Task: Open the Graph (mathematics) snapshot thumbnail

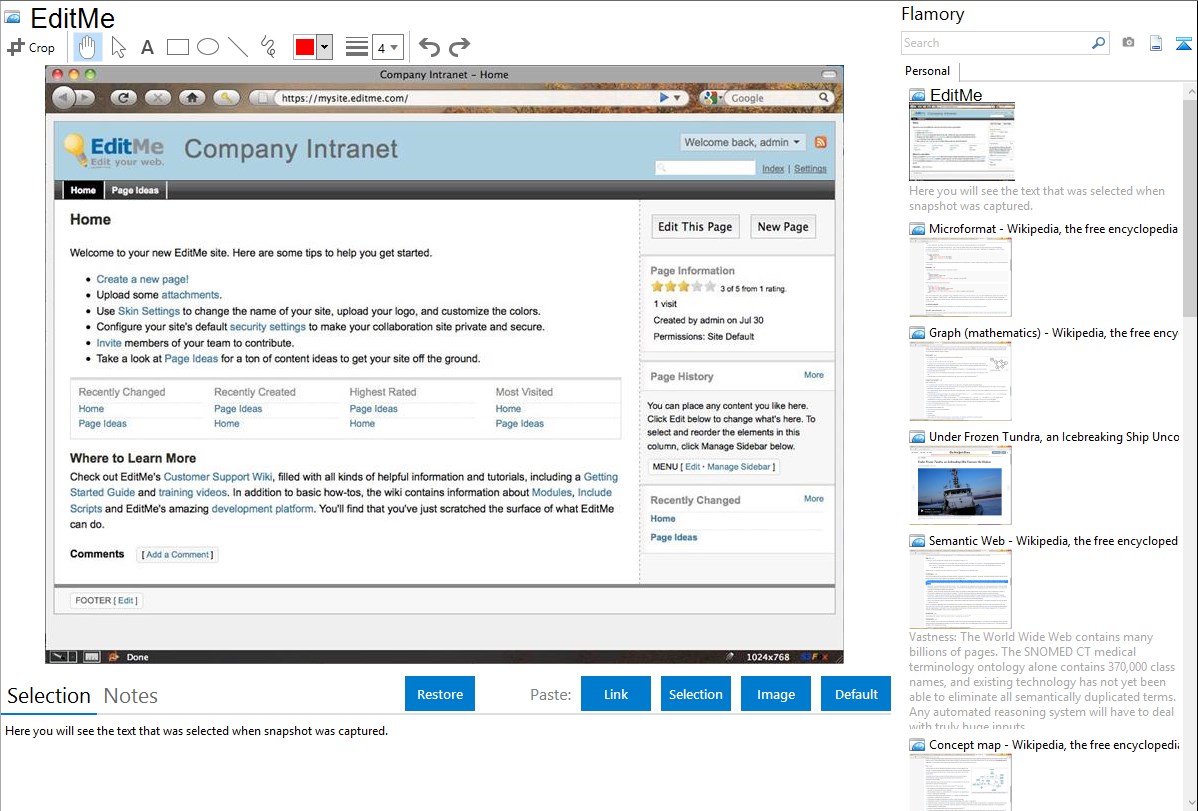Action: [960, 381]
